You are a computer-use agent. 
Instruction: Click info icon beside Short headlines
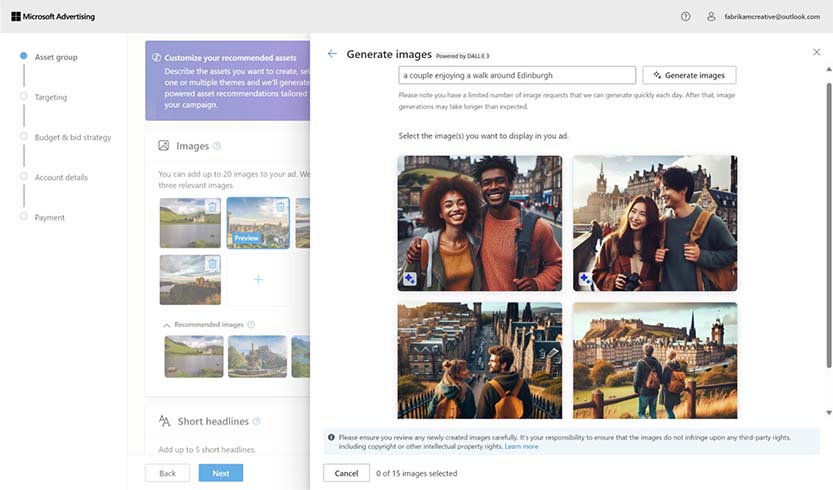tap(257, 422)
